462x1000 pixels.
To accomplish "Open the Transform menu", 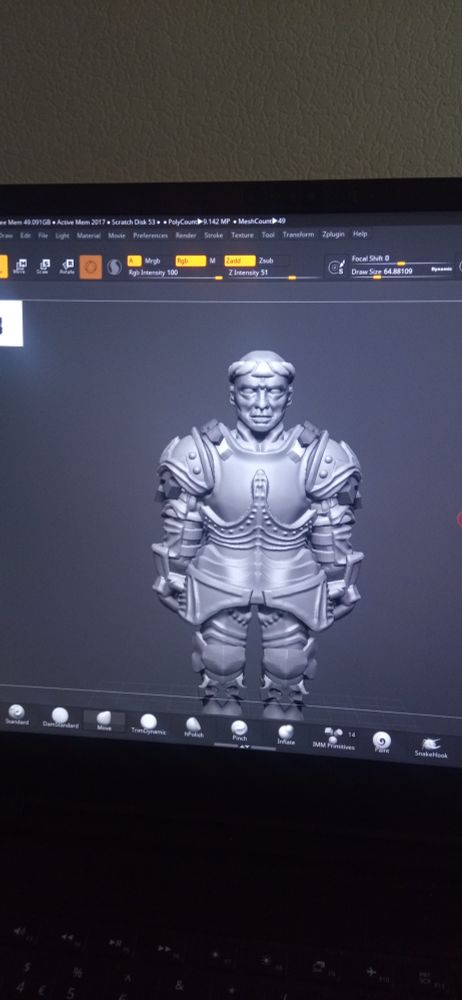I will (299, 235).
